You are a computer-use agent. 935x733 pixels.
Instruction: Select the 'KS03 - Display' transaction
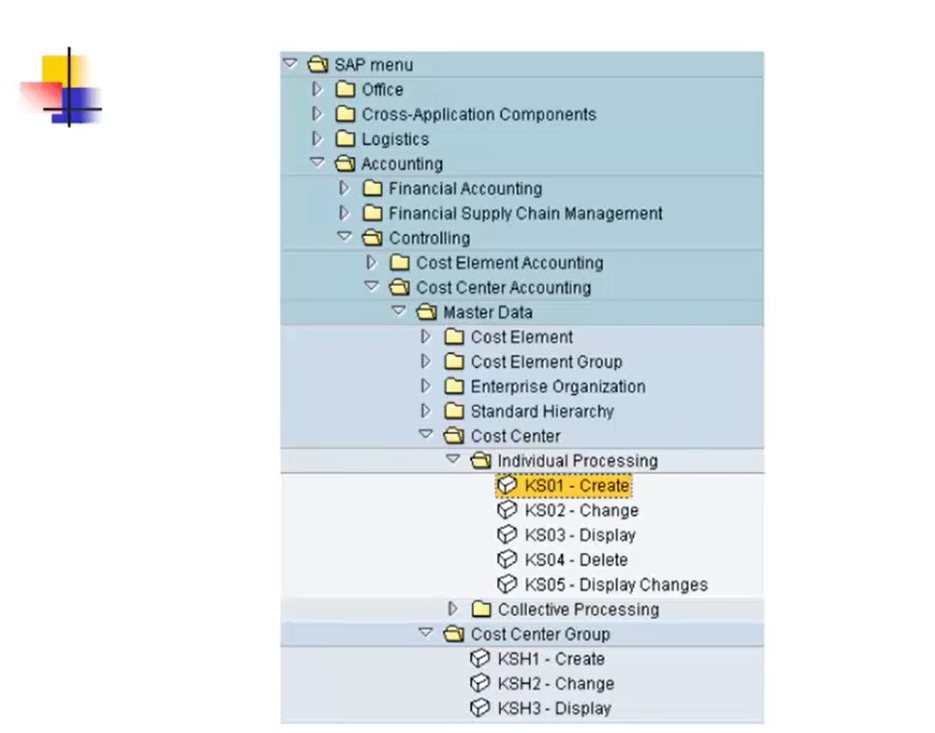point(580,535)
